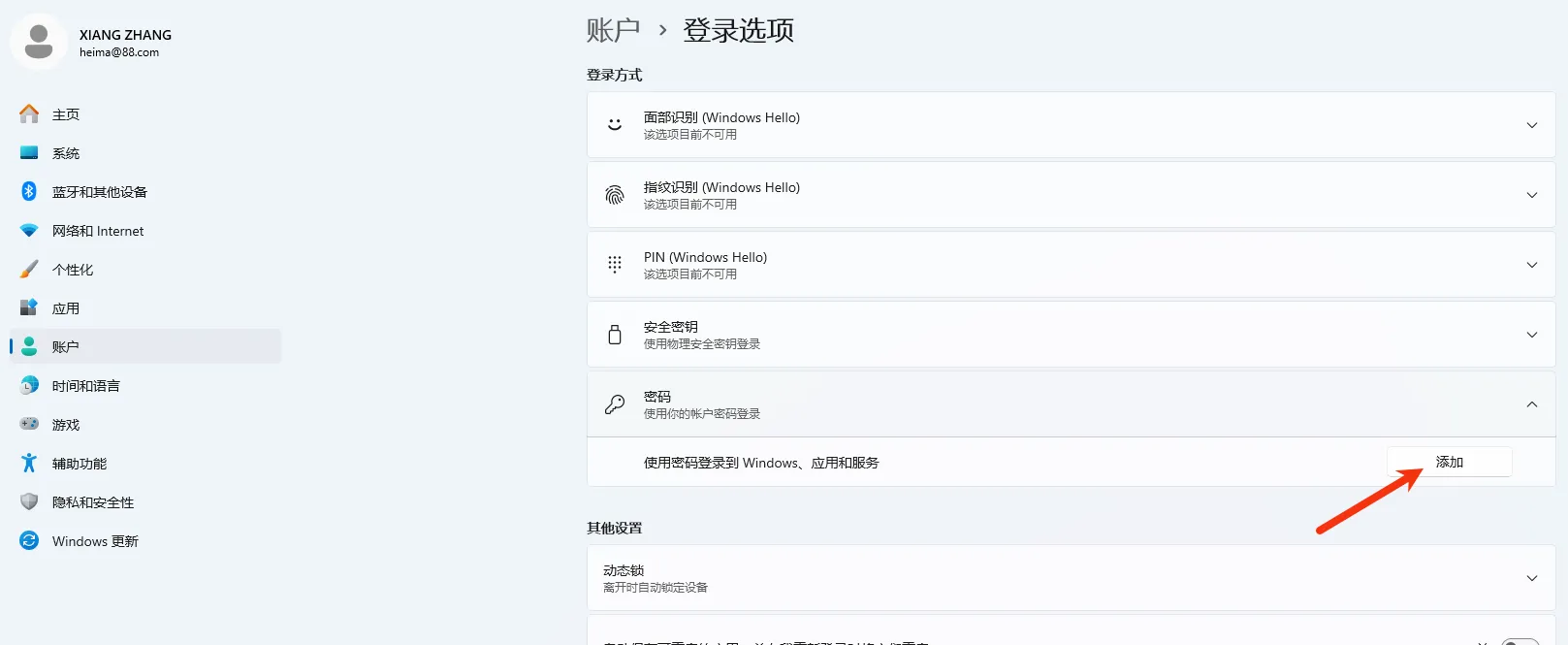Click 使用密码登录到 Windows、应用和服务 text

pos(761,463)
